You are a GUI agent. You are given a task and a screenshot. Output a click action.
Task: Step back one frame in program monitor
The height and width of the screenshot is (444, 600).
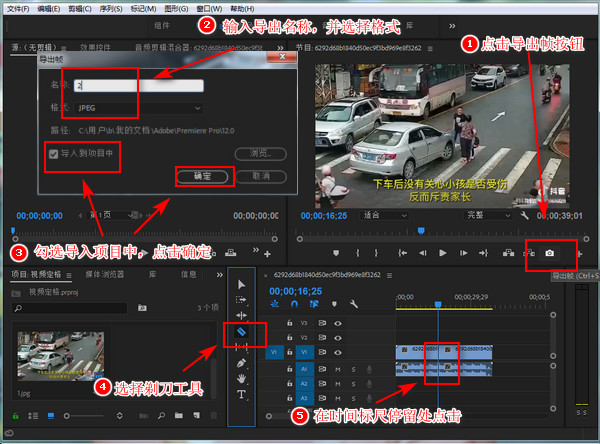tap(422, 253)
